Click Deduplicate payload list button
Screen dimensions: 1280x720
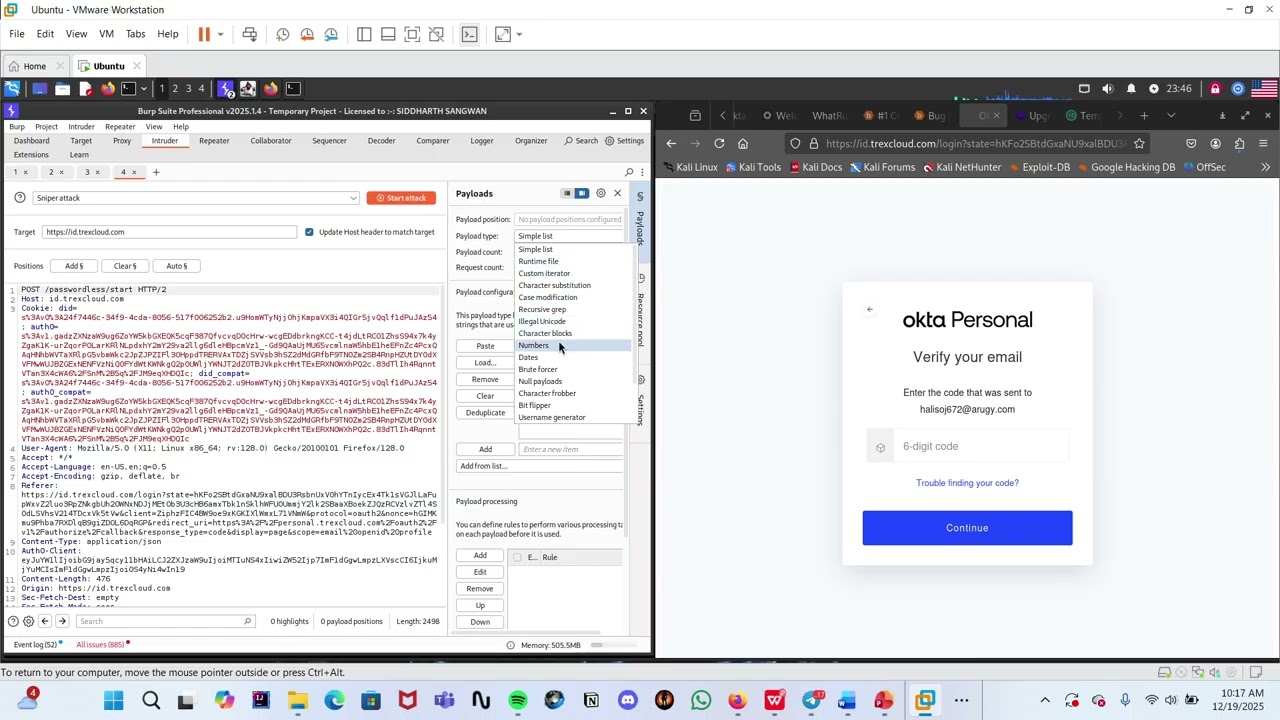point(485,413)
